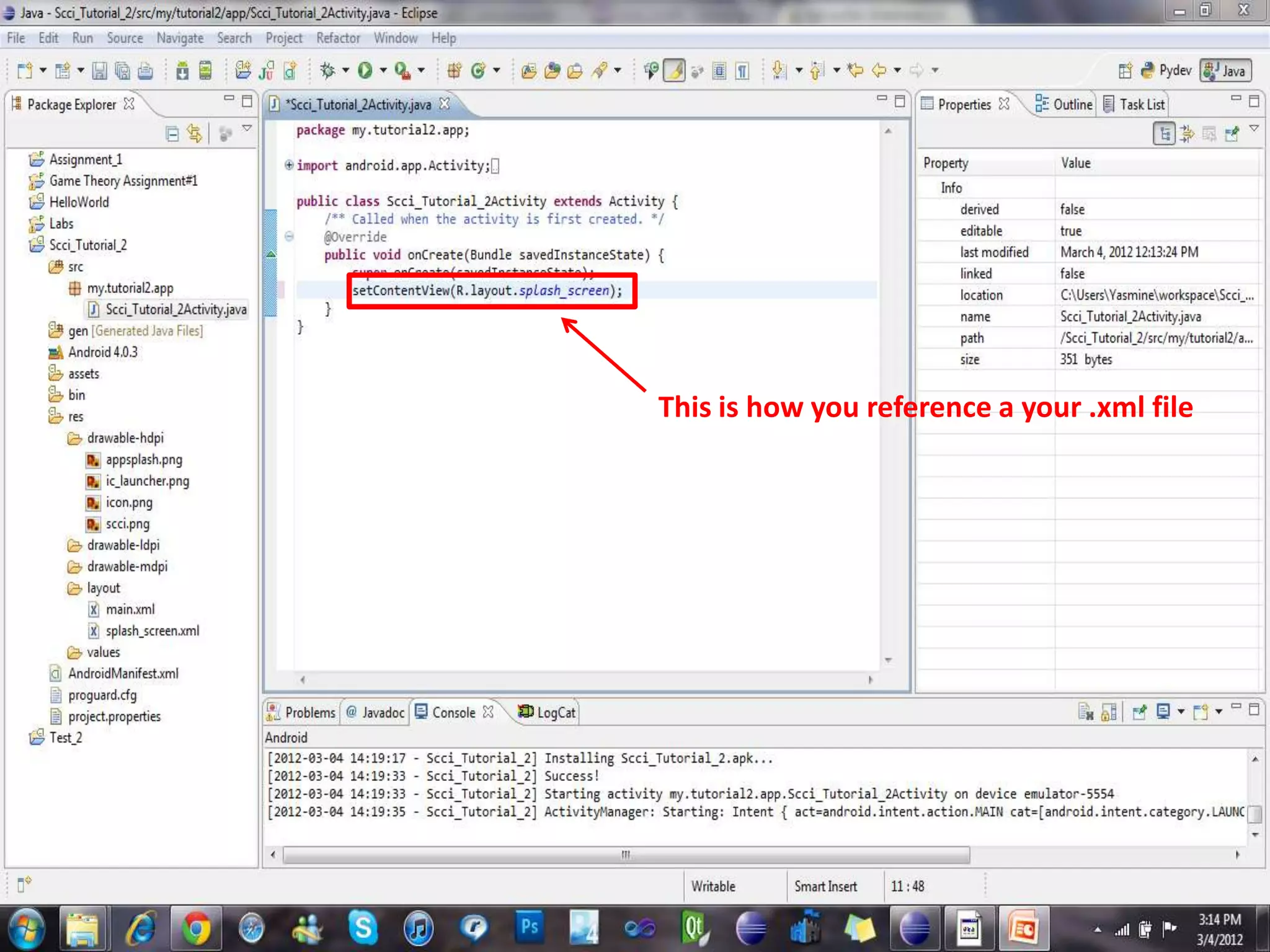
Task: Toggle Show Advanced Properties filter button
Action: [1187, 133]
